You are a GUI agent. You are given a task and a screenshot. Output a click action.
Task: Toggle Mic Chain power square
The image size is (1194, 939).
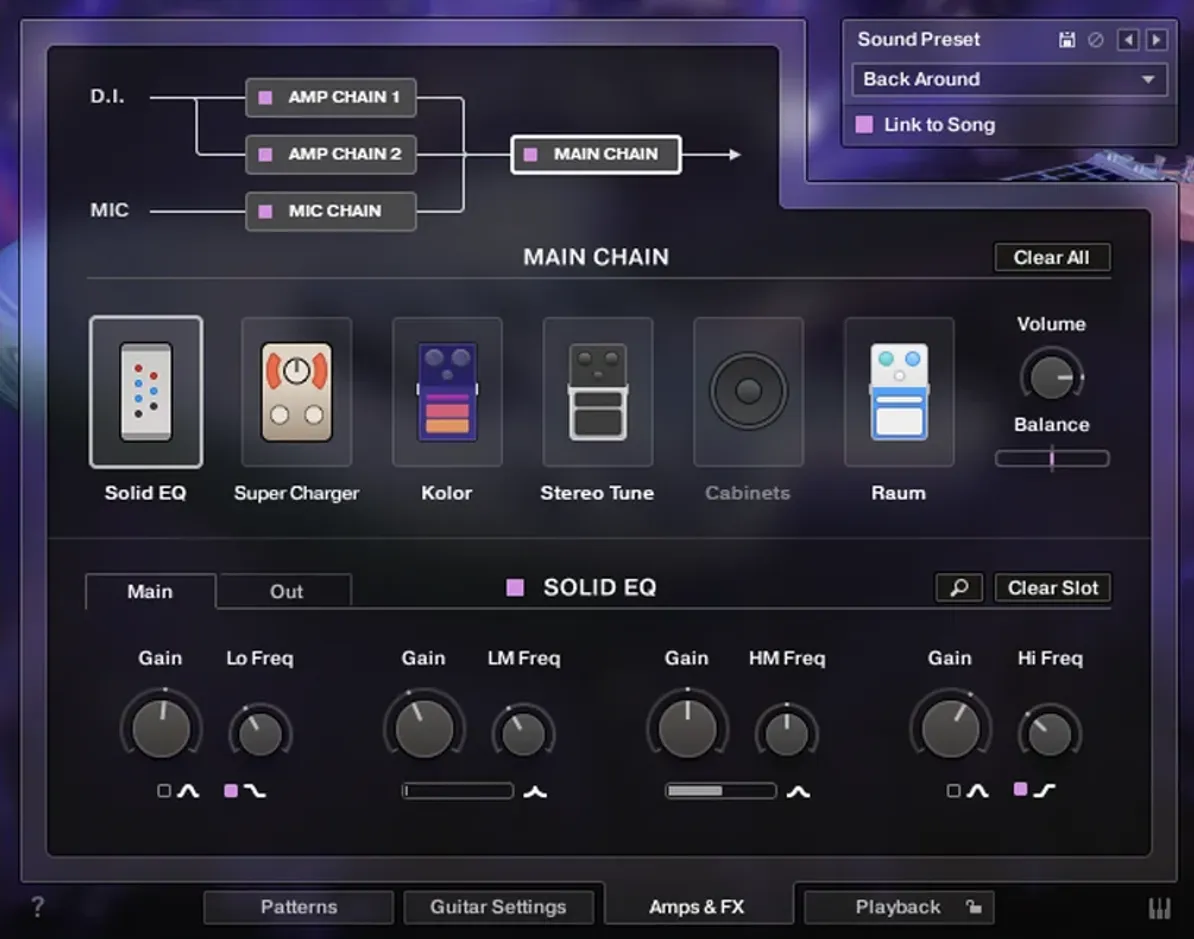coord(265,212)
